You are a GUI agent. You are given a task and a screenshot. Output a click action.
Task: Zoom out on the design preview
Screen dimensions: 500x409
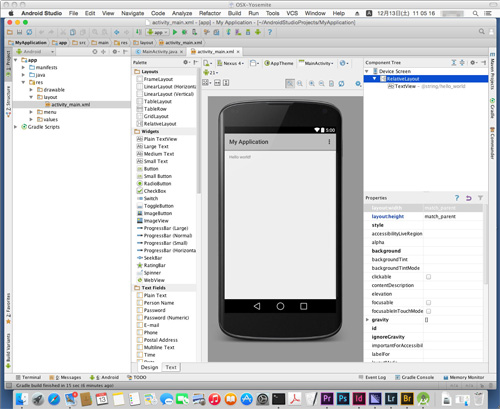[x=321, y=83]
